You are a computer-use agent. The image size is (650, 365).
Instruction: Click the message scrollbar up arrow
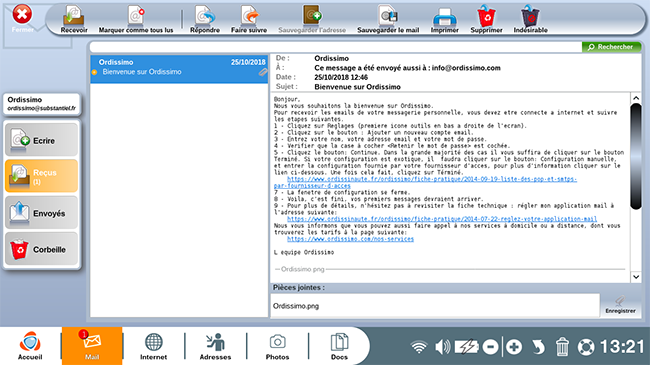[x=636, y=98]
